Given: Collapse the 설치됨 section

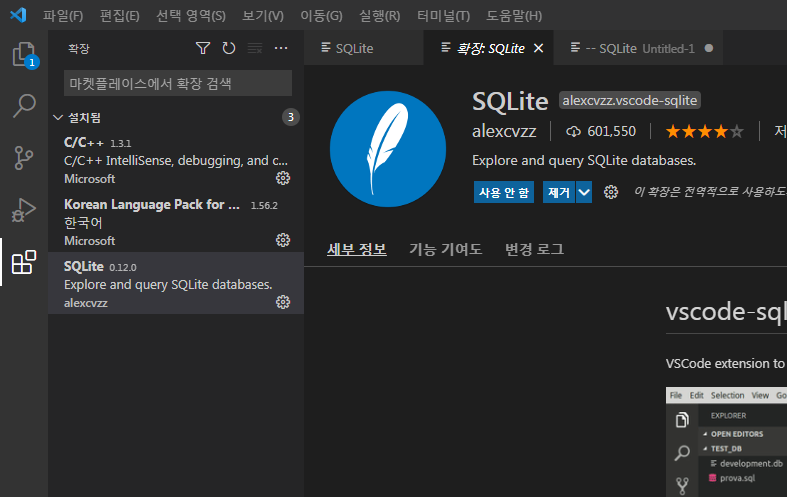Looking at the screenshot, I should [58, 117].
